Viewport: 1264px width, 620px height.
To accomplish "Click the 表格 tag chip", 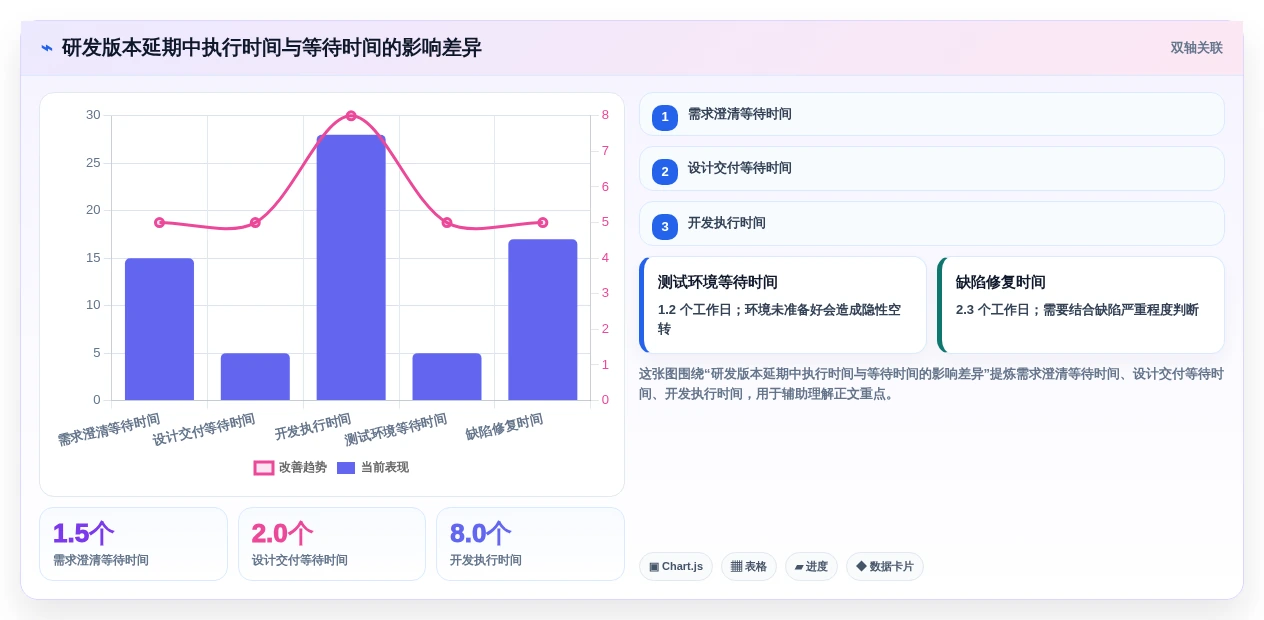I will [x=749, y=567].
